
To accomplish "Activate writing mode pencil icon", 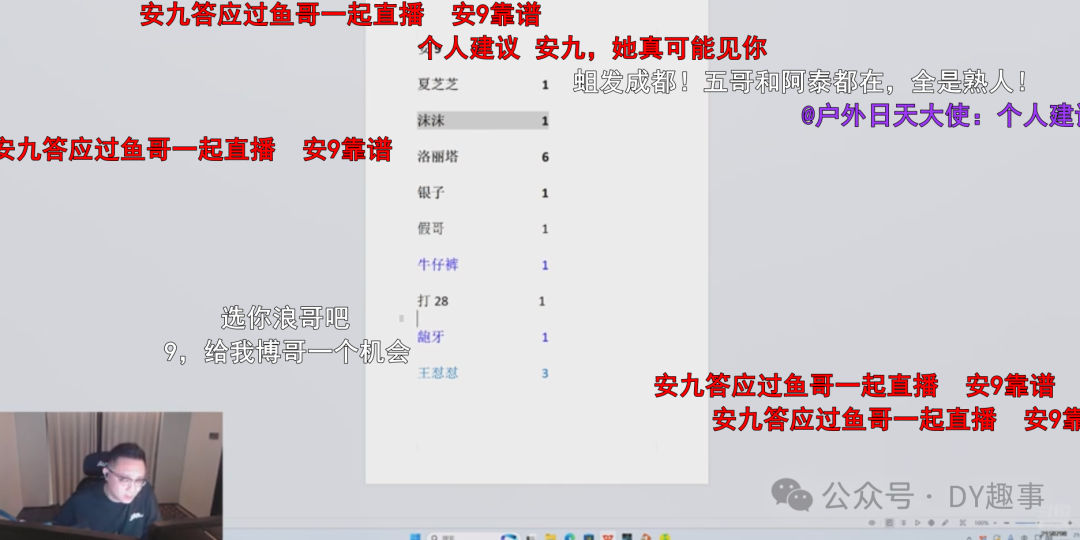I will pyautogui.click(x=945, y=523).
